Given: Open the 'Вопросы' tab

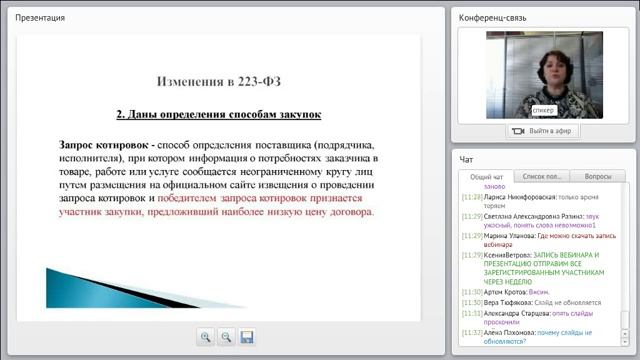Looking at the screenshot, I should click(598, 176).
